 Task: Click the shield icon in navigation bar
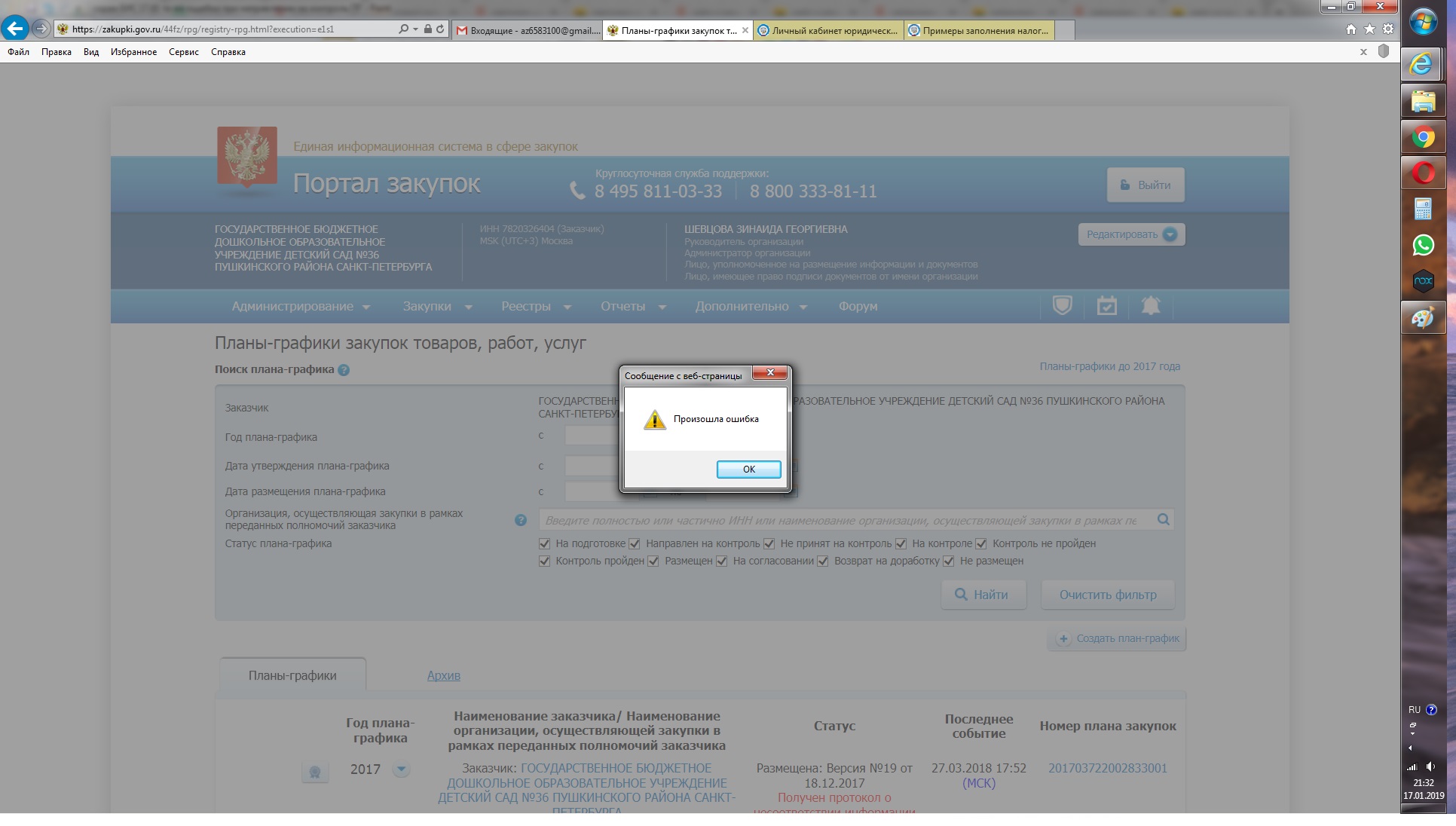click(x=1062, y=306)
